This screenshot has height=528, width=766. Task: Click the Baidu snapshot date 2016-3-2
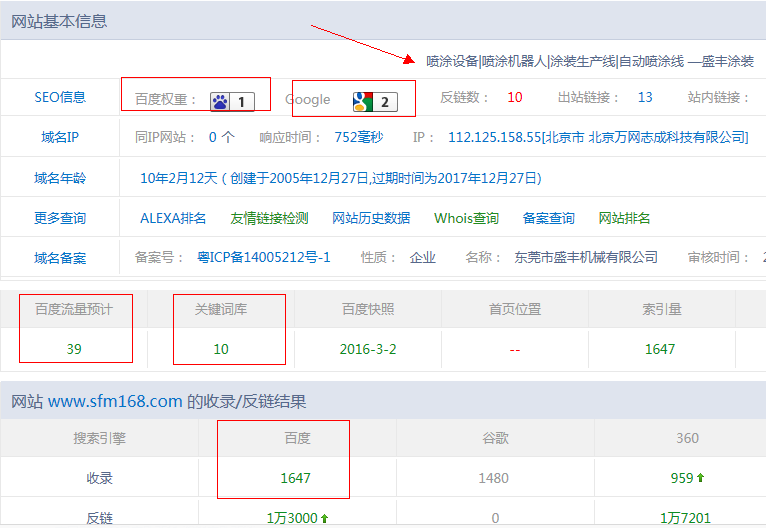coord(367,349)
